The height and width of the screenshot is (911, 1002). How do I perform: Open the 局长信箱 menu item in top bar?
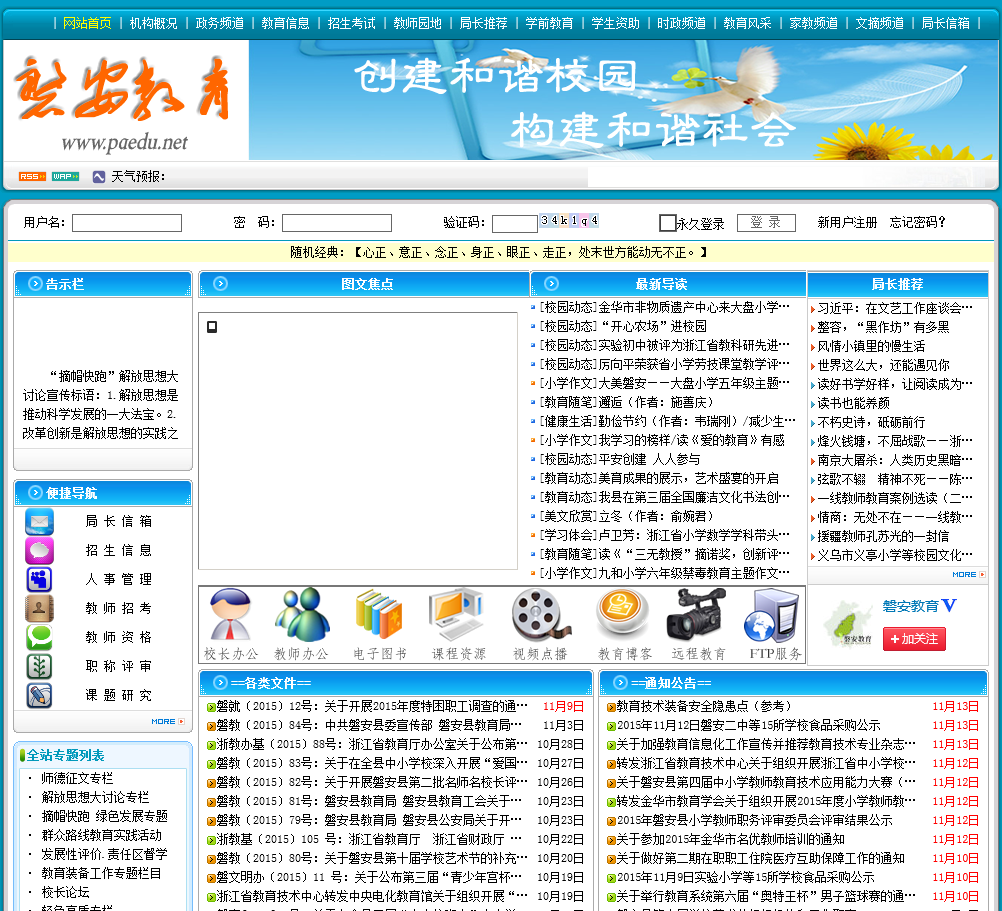(x=945, y=24)
